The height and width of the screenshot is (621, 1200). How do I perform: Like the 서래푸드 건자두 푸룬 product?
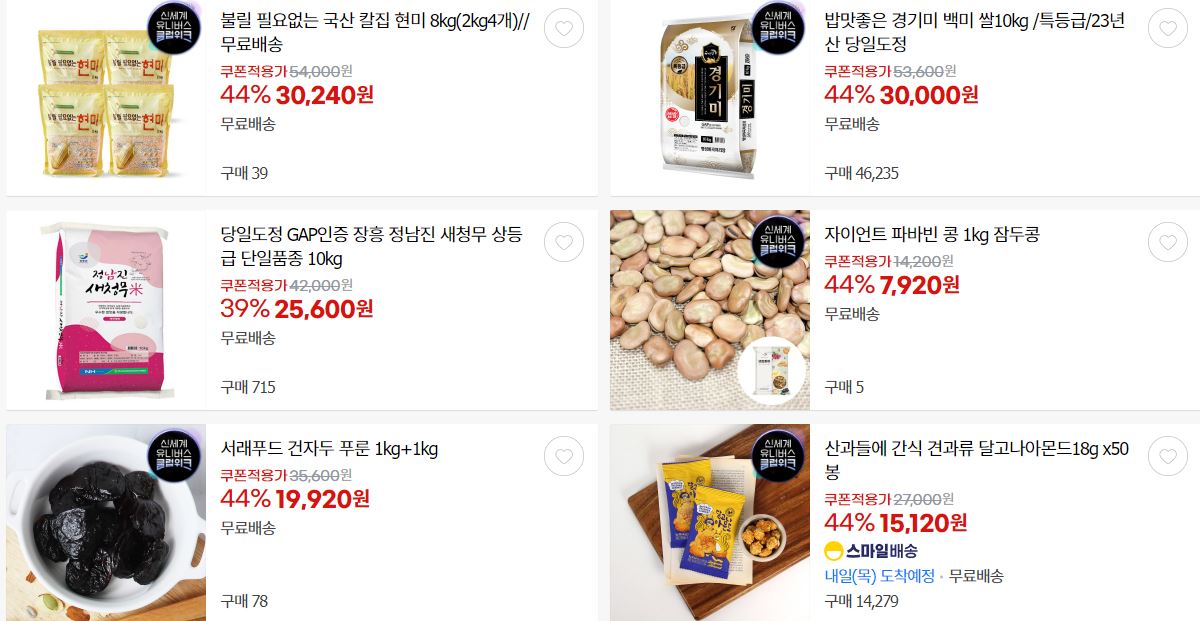coord(564,456)
